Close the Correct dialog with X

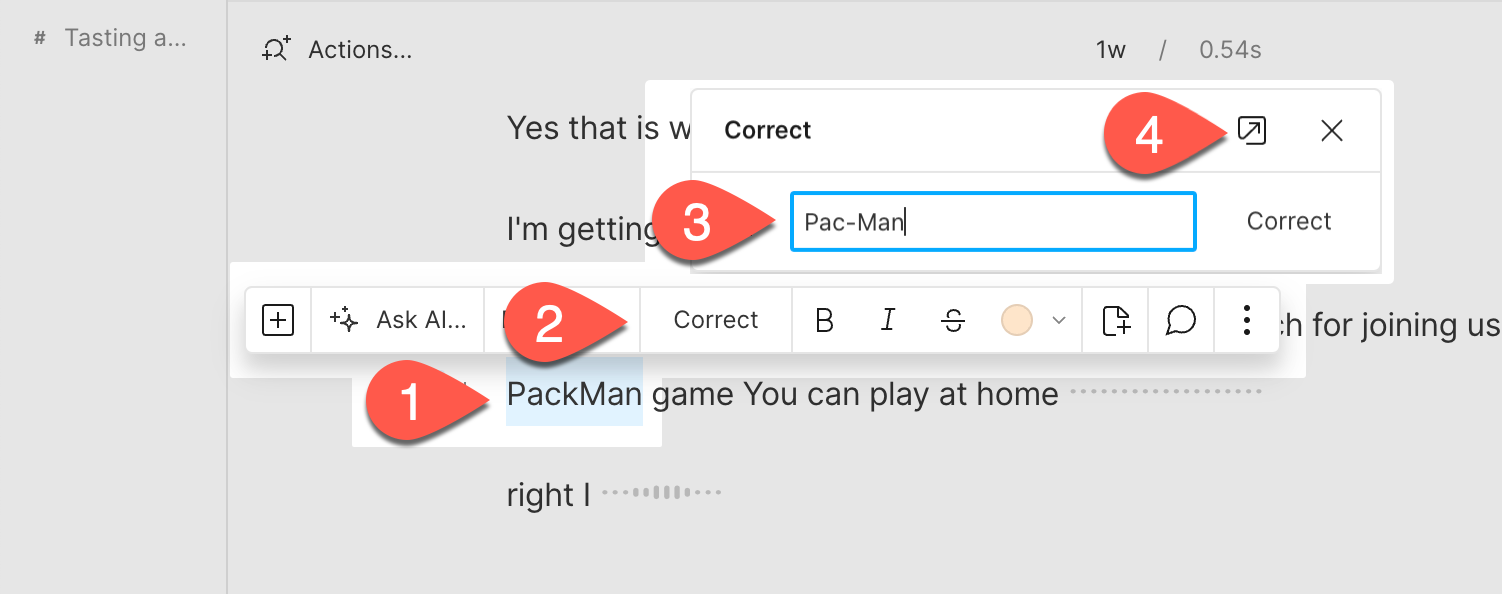[1332, 130]
